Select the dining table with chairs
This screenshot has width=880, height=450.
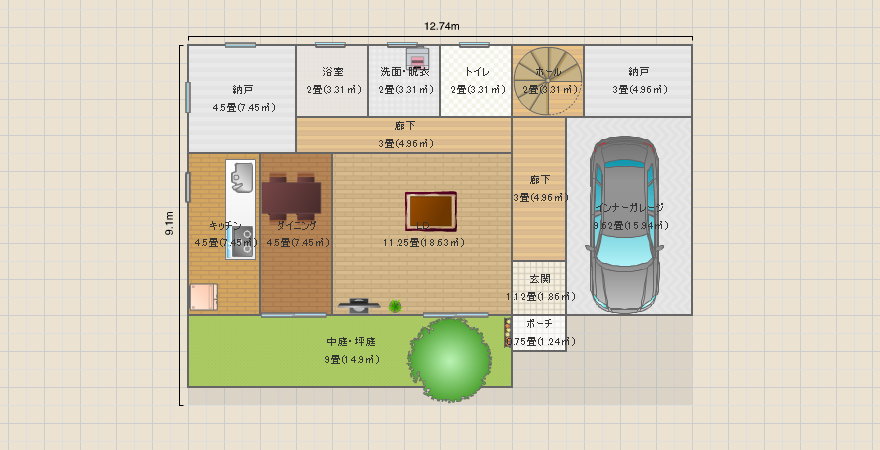(x=291, y=197)
